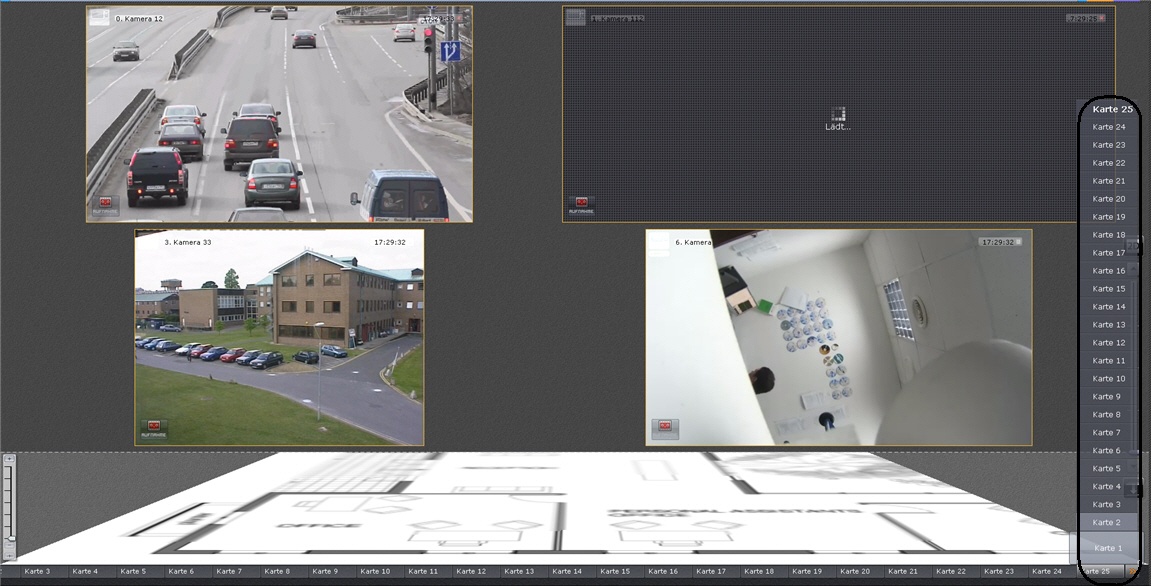1151x586 pixels.
Task: Click the camera icon at top-left of Kamera 12
Action: coord(101,19)
